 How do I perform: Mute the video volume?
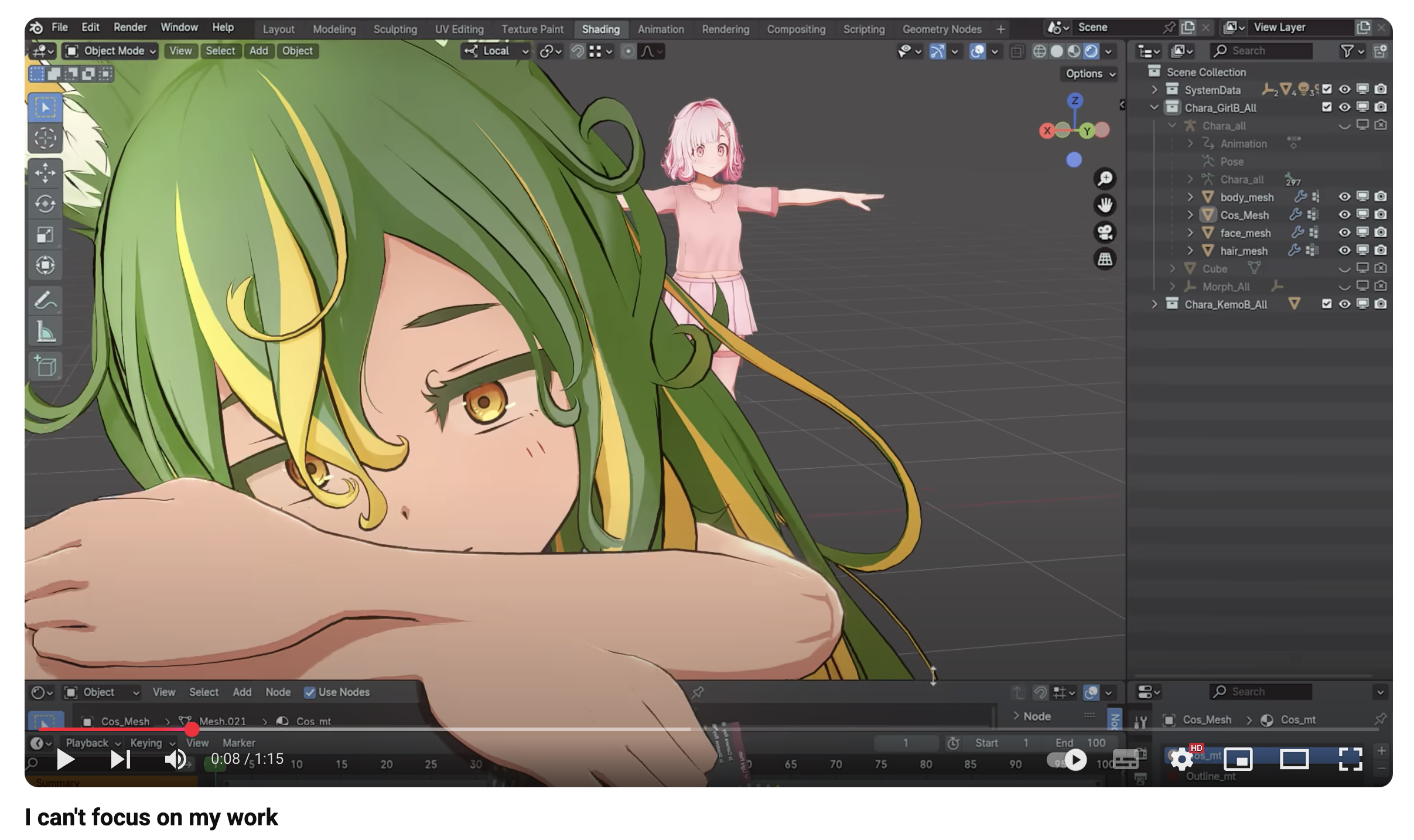pyautogui.click(x=175, y=760)
